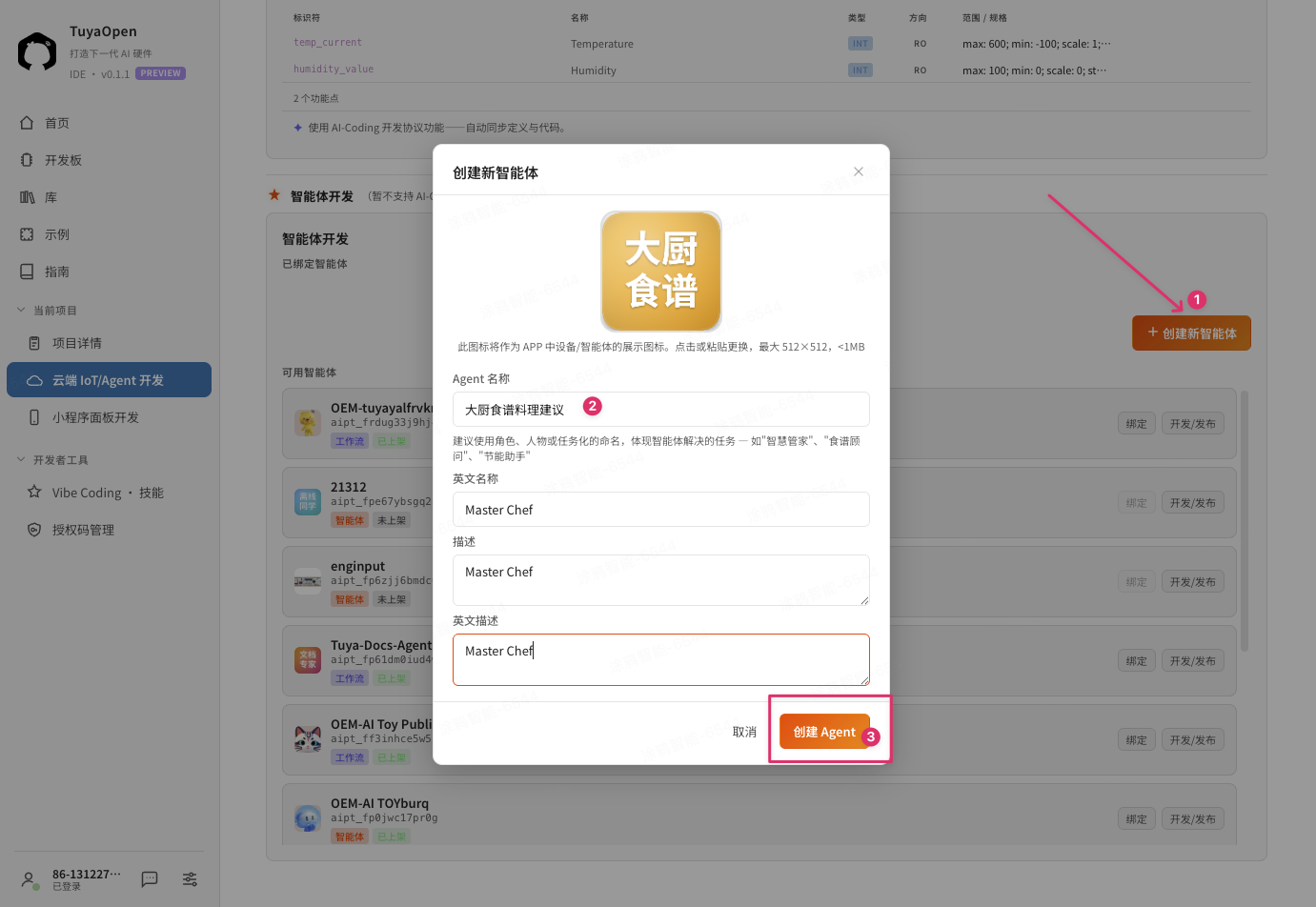Click 开发/发布 for agent 21312

point(1192,503)
